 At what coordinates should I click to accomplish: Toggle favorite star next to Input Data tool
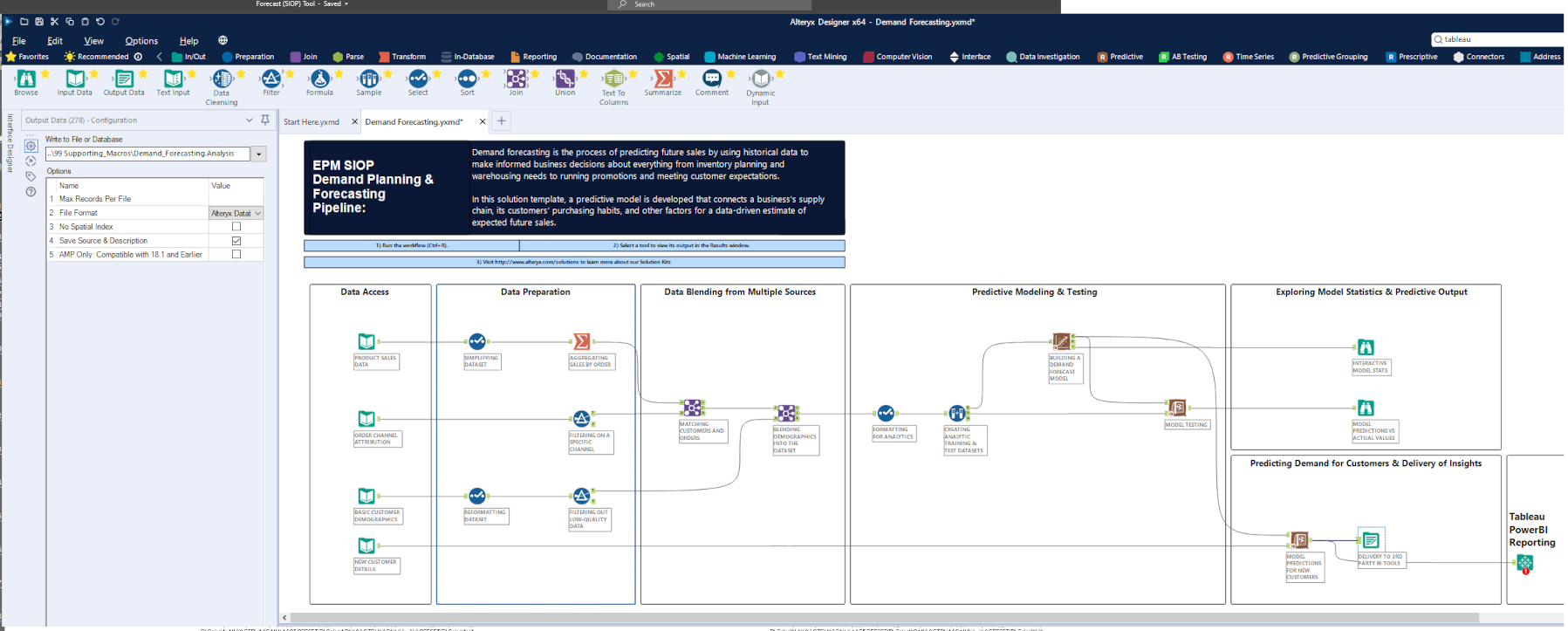point(94,74)
